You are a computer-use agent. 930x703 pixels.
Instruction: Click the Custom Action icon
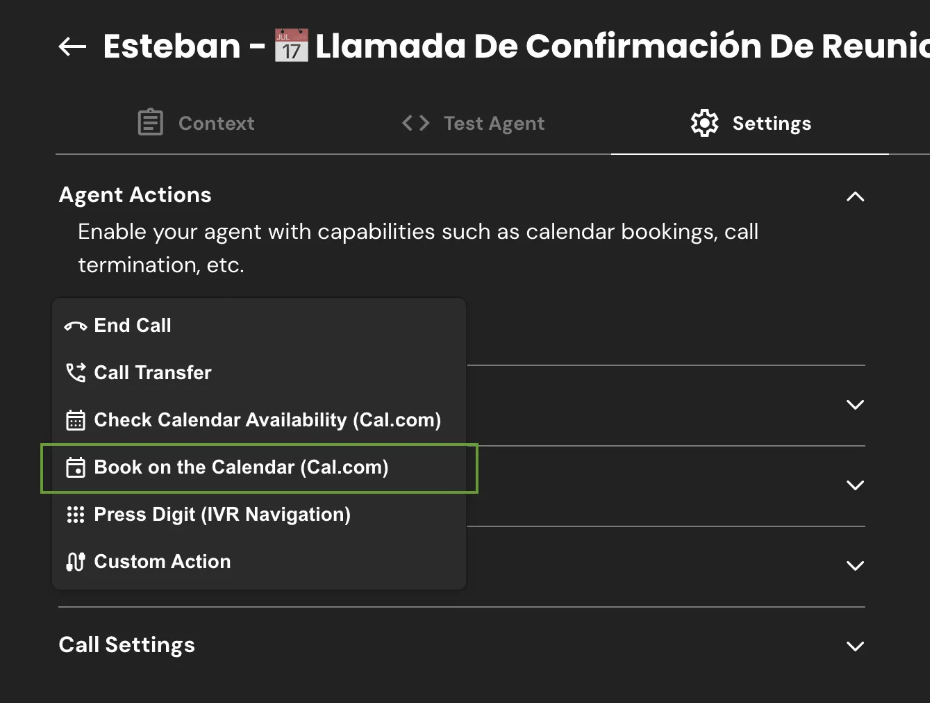click(x=75, y=562)
